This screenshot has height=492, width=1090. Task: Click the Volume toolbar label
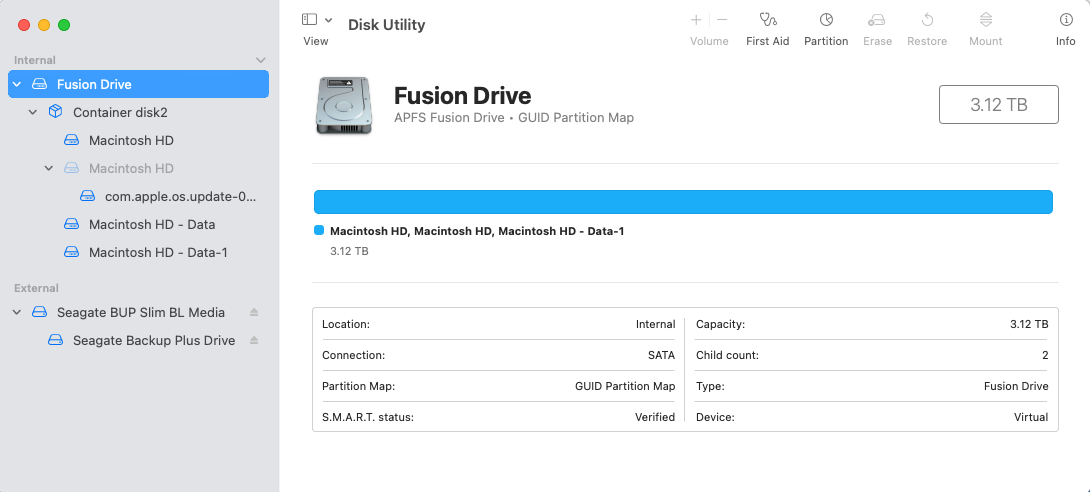coord(709,41)
